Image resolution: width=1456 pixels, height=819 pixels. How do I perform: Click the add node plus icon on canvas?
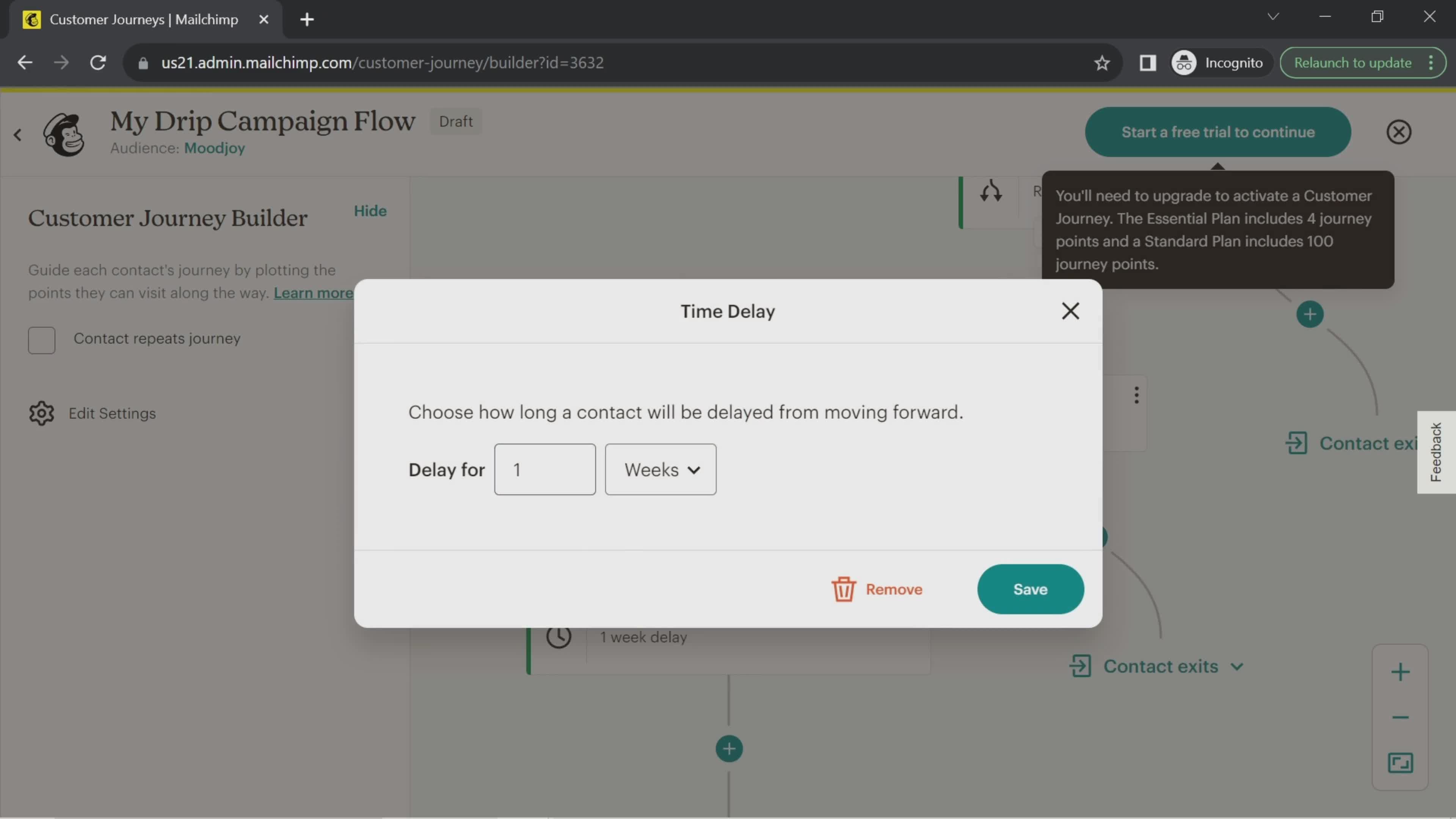pyautogui.click(x=729, y=748)
